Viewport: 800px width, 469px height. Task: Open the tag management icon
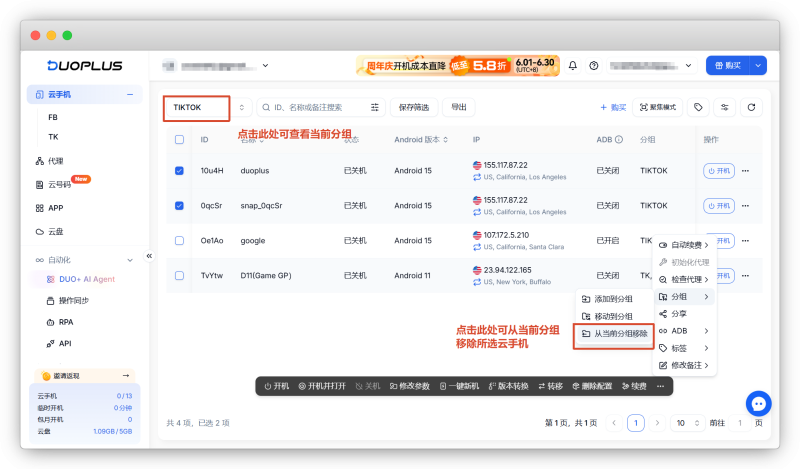698,107
